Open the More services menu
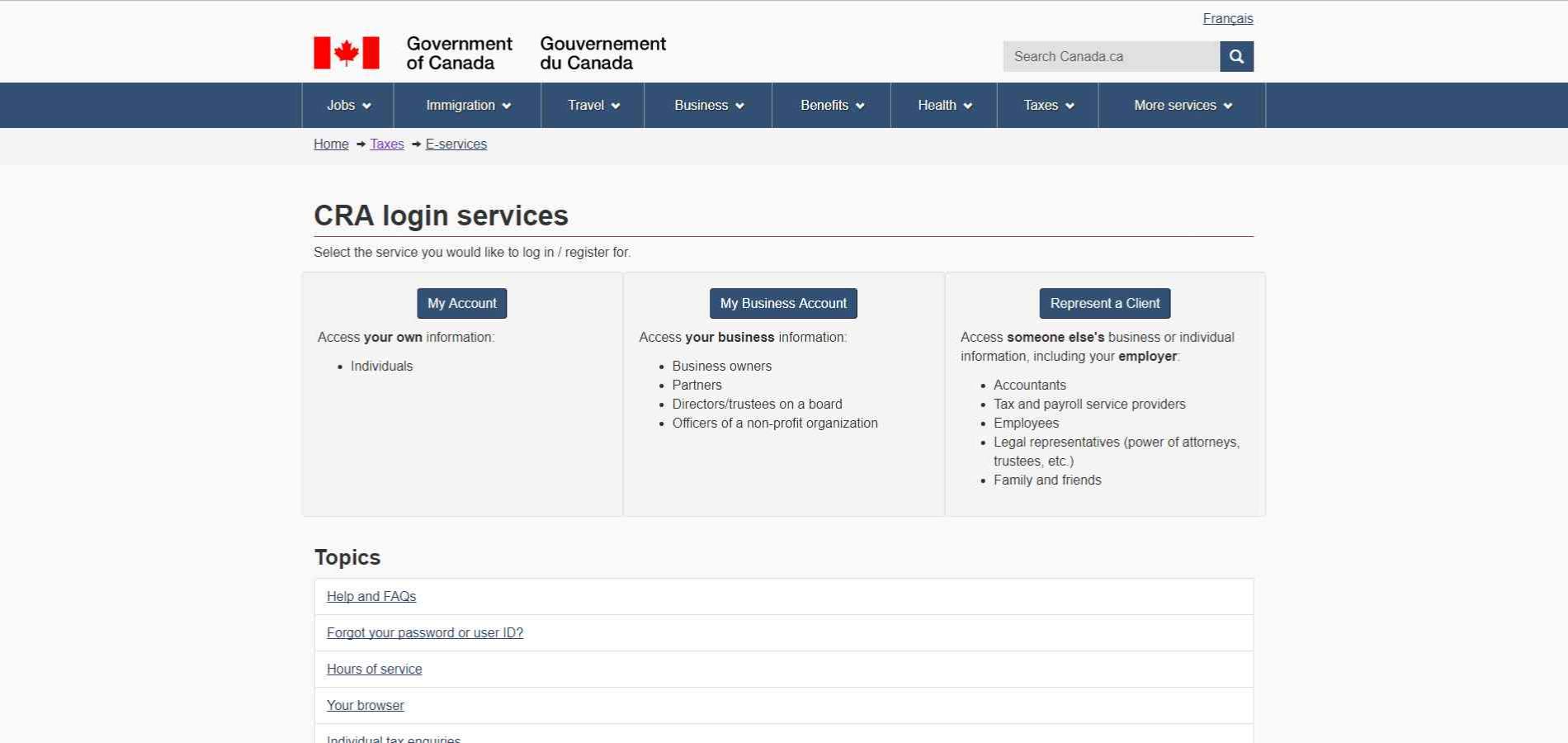The image size is (1568, 743). (1183, 105)
